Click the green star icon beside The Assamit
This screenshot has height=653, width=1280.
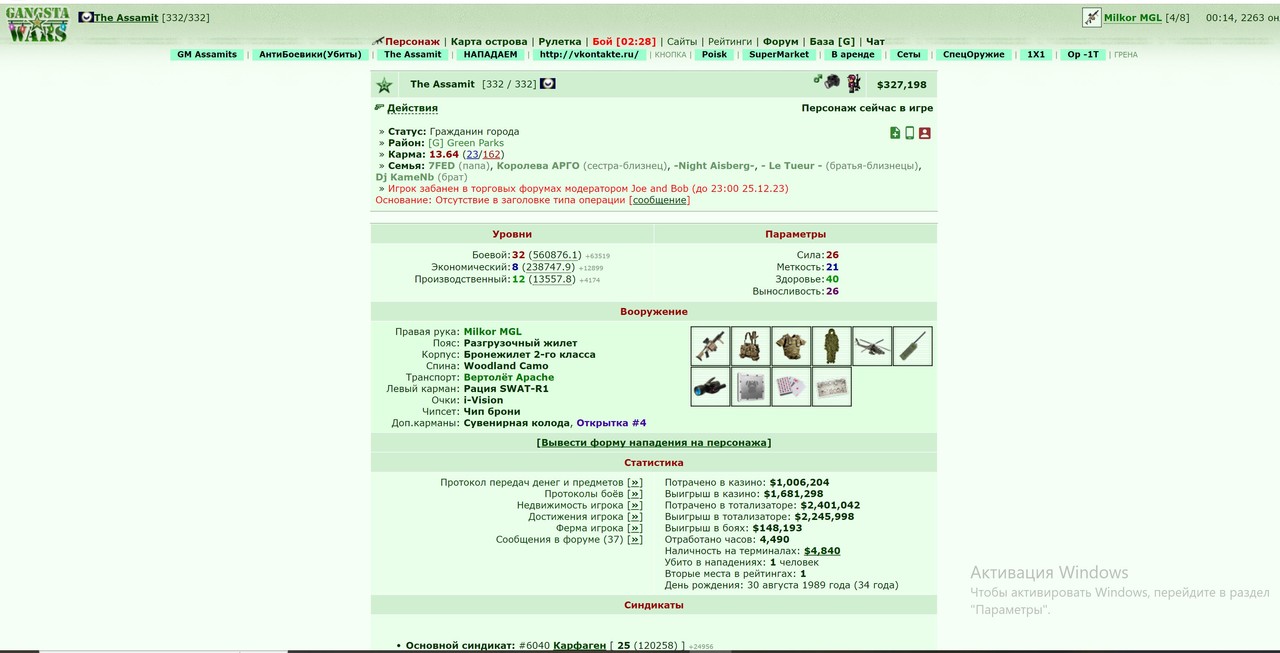point(384,85)
